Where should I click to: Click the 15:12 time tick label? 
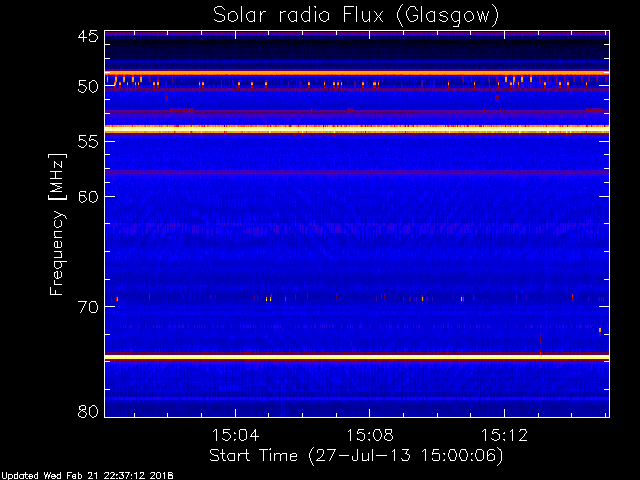(504, 435)
